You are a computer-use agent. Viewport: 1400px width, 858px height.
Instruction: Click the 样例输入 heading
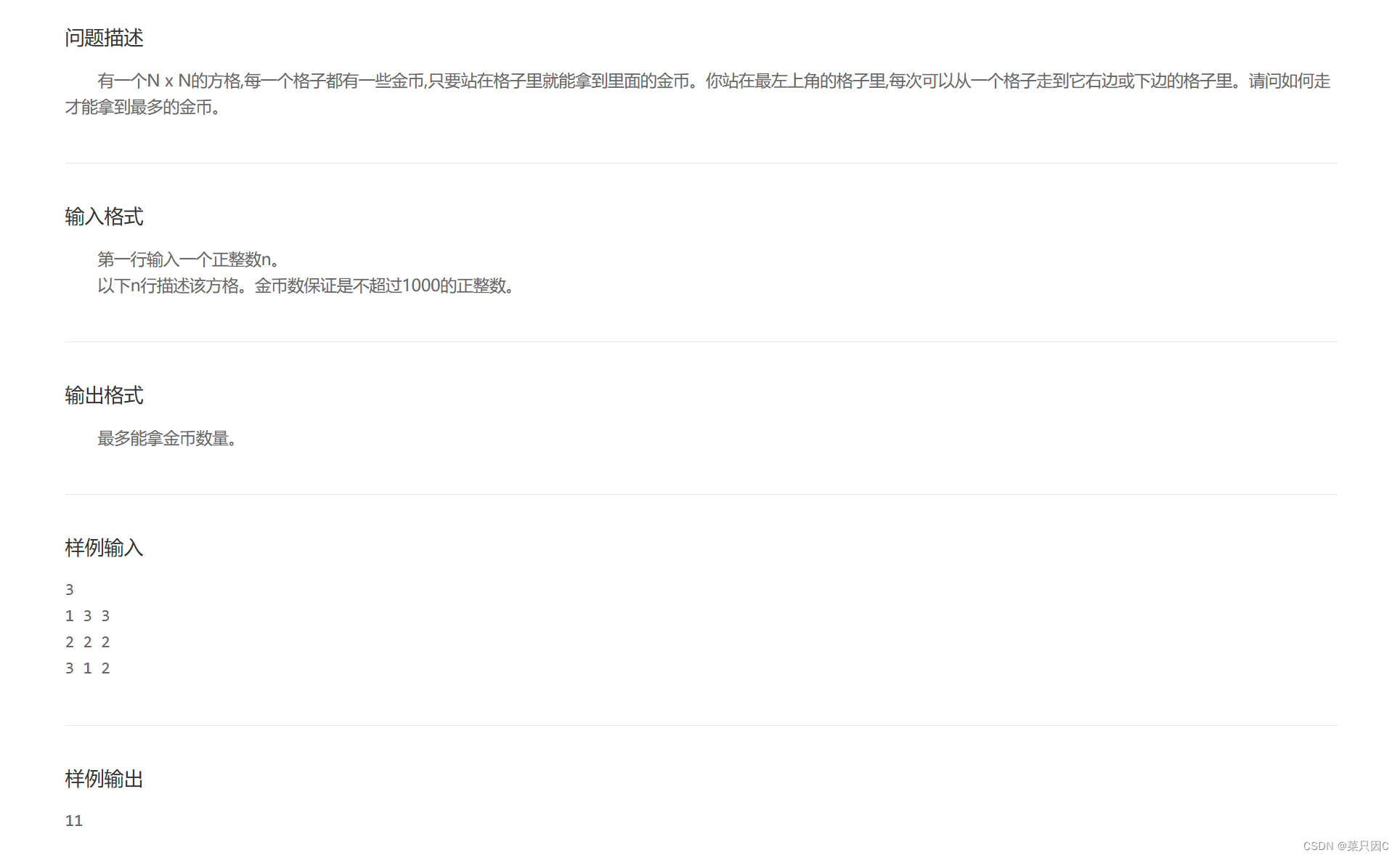pyautogui.click(x=104, y=548)
